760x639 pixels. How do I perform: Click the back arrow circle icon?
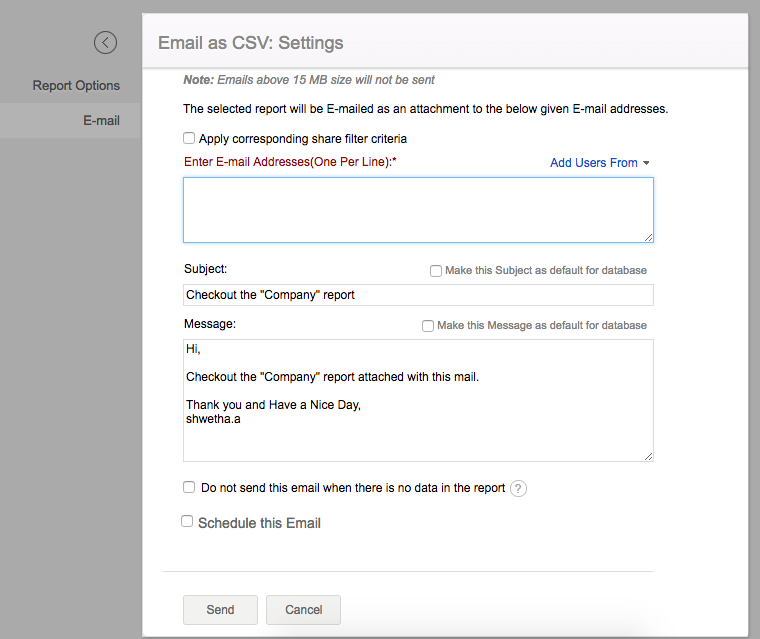(x=105, y=42)
